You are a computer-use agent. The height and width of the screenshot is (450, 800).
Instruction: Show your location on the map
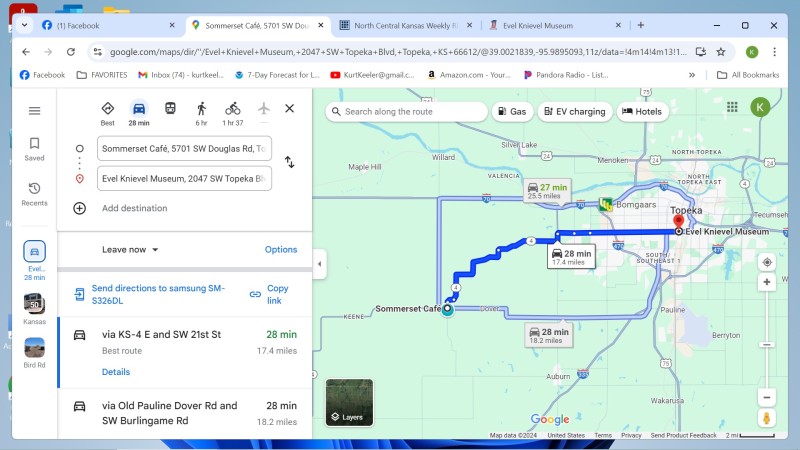[767, 262]
